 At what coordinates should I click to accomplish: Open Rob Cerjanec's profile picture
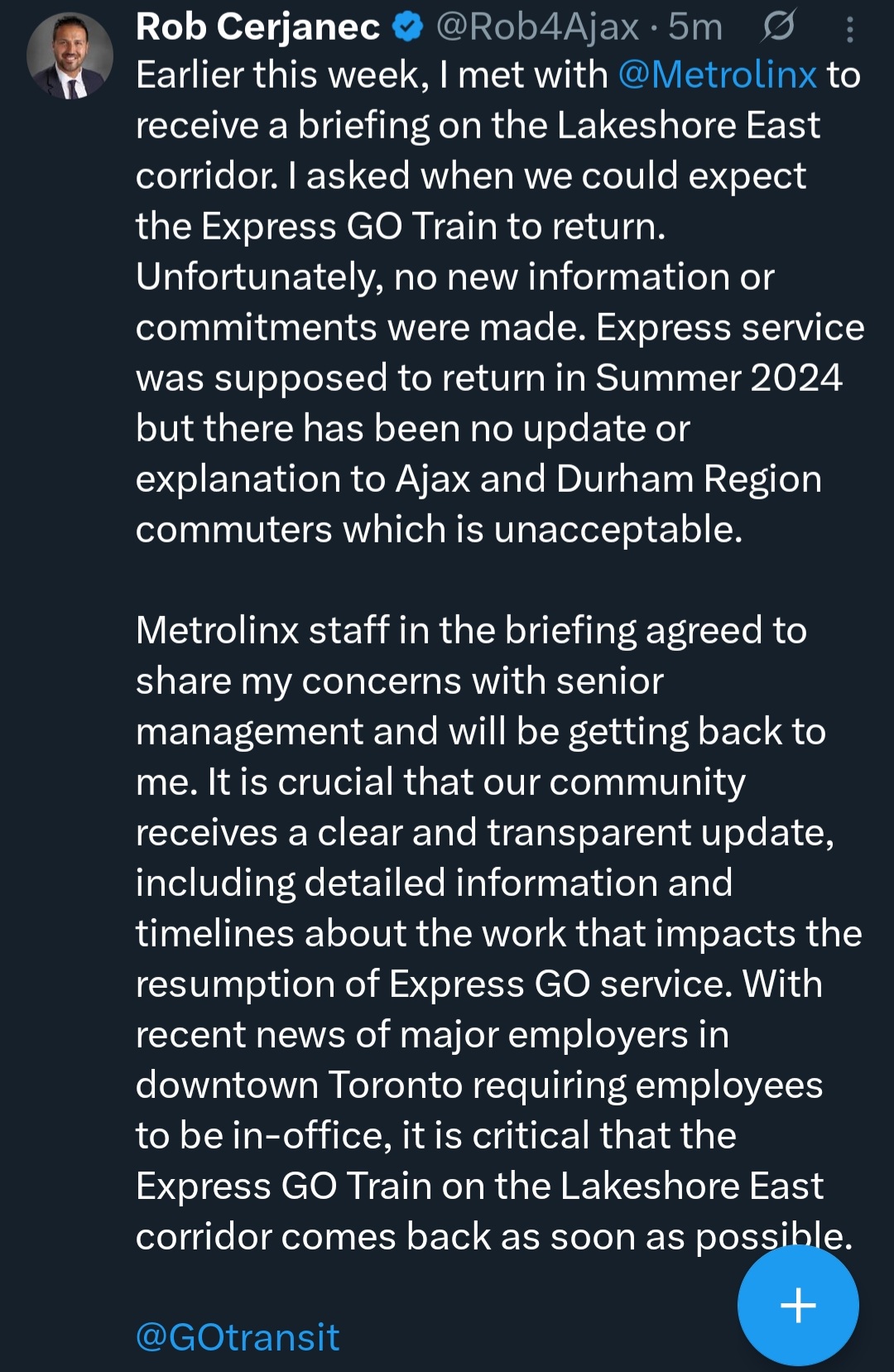coord(70,56)
